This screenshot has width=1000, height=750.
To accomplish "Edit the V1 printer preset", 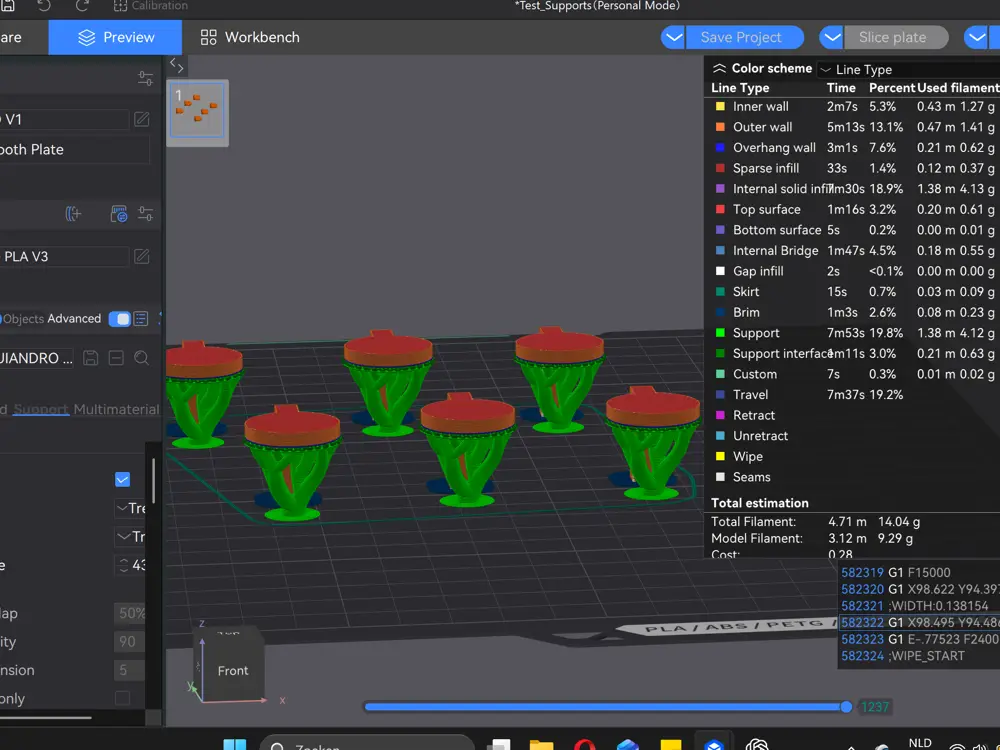I will (142, 119).
